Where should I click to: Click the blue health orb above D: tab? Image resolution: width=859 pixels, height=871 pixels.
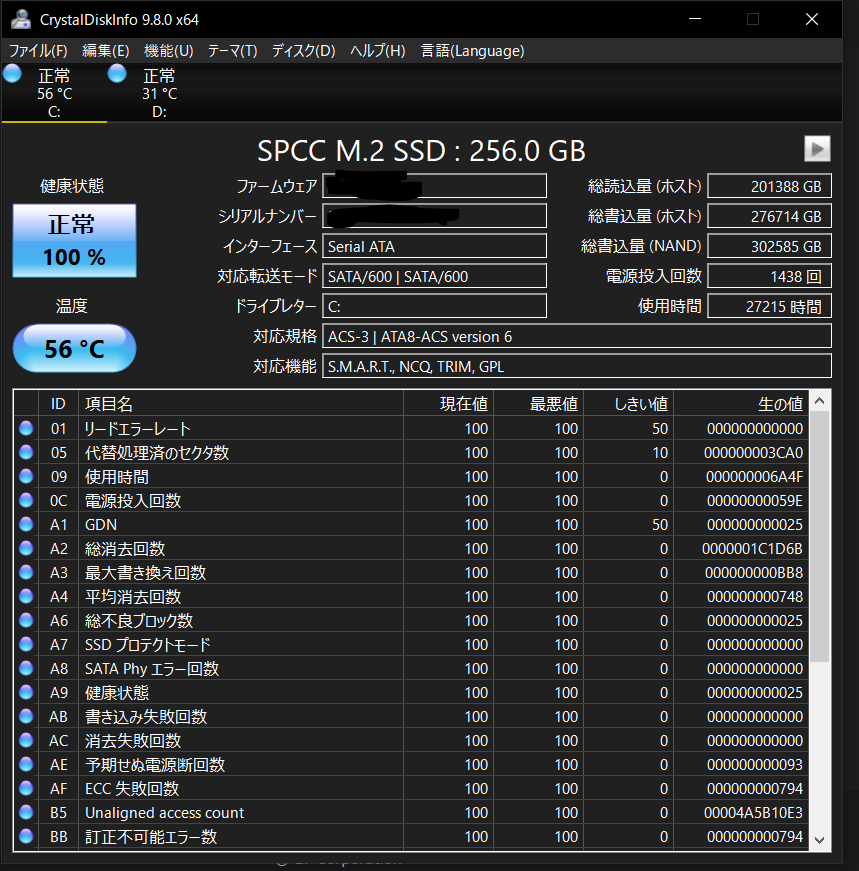117,73
